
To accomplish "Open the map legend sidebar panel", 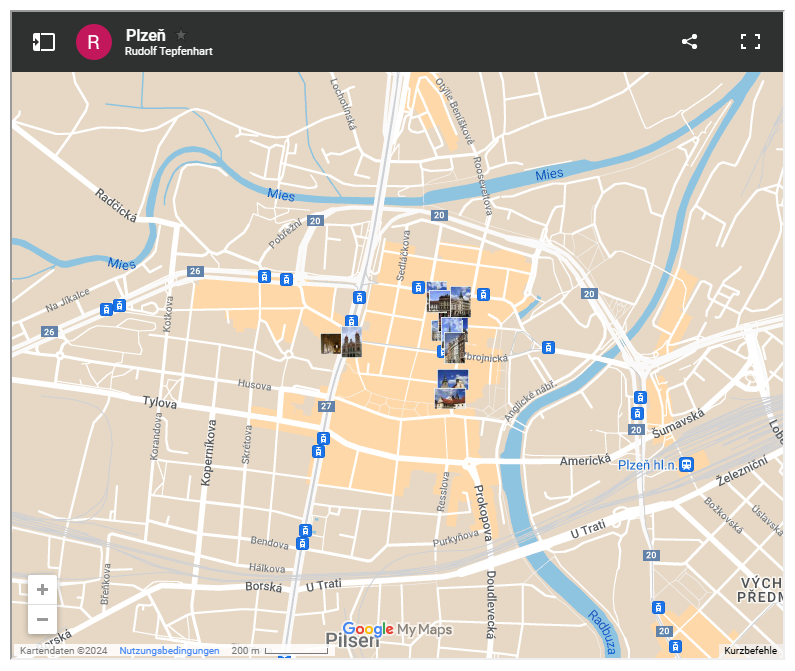I will tap(44, 42).
